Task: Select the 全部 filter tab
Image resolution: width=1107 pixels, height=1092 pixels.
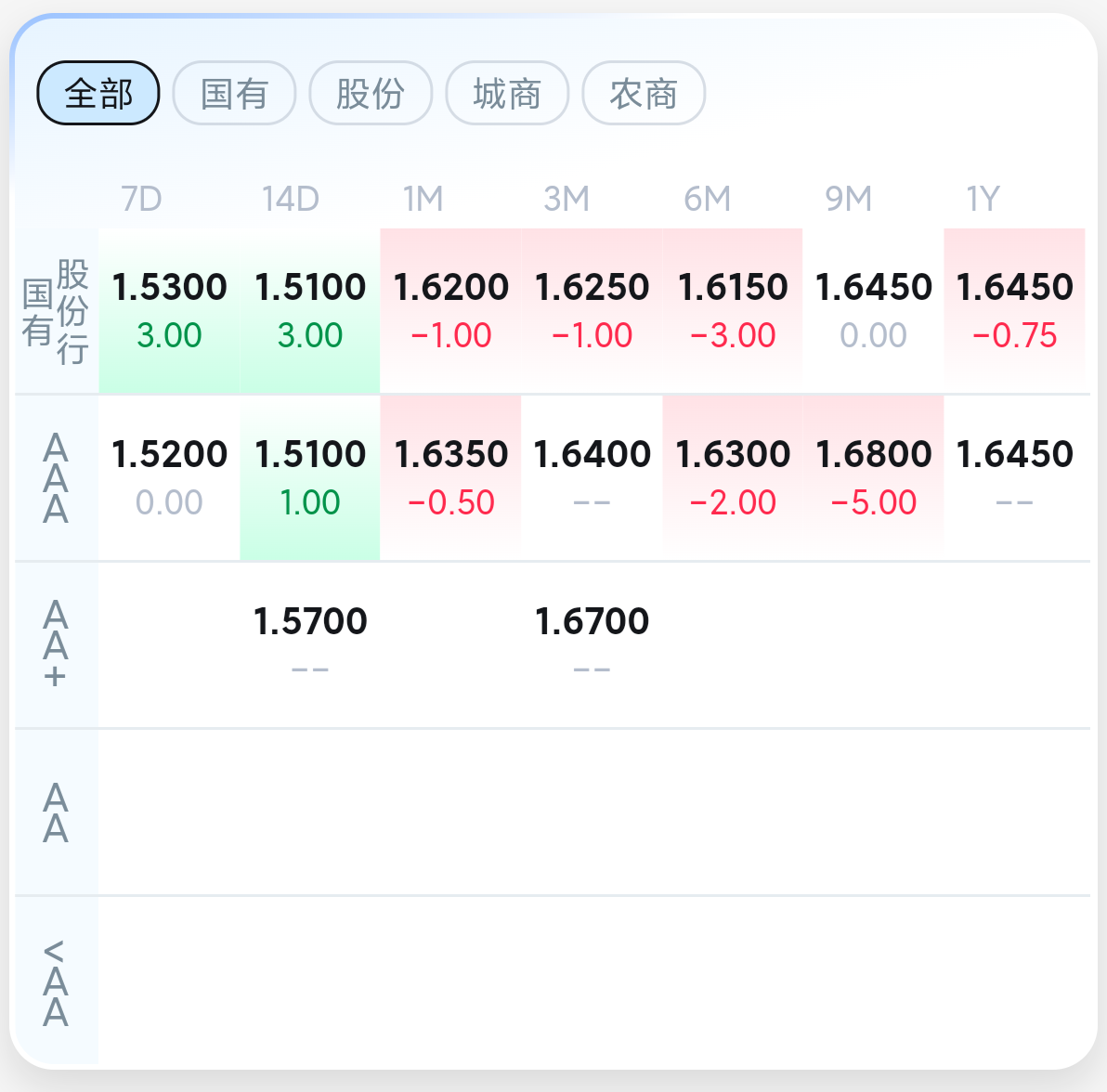Action: [98, 93]
